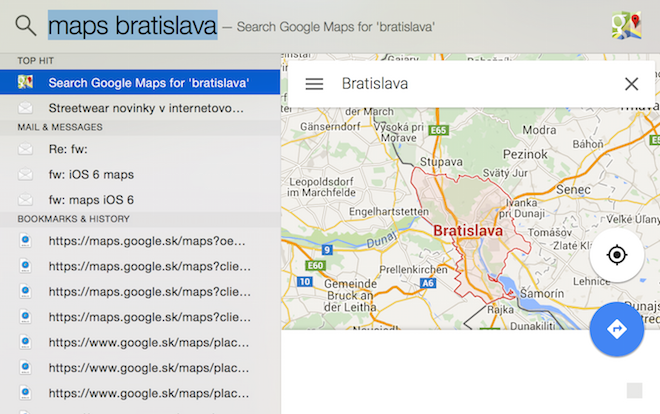Click Pezinok on the map
Screen dimensions: 660x414
[x=525, y=154]
